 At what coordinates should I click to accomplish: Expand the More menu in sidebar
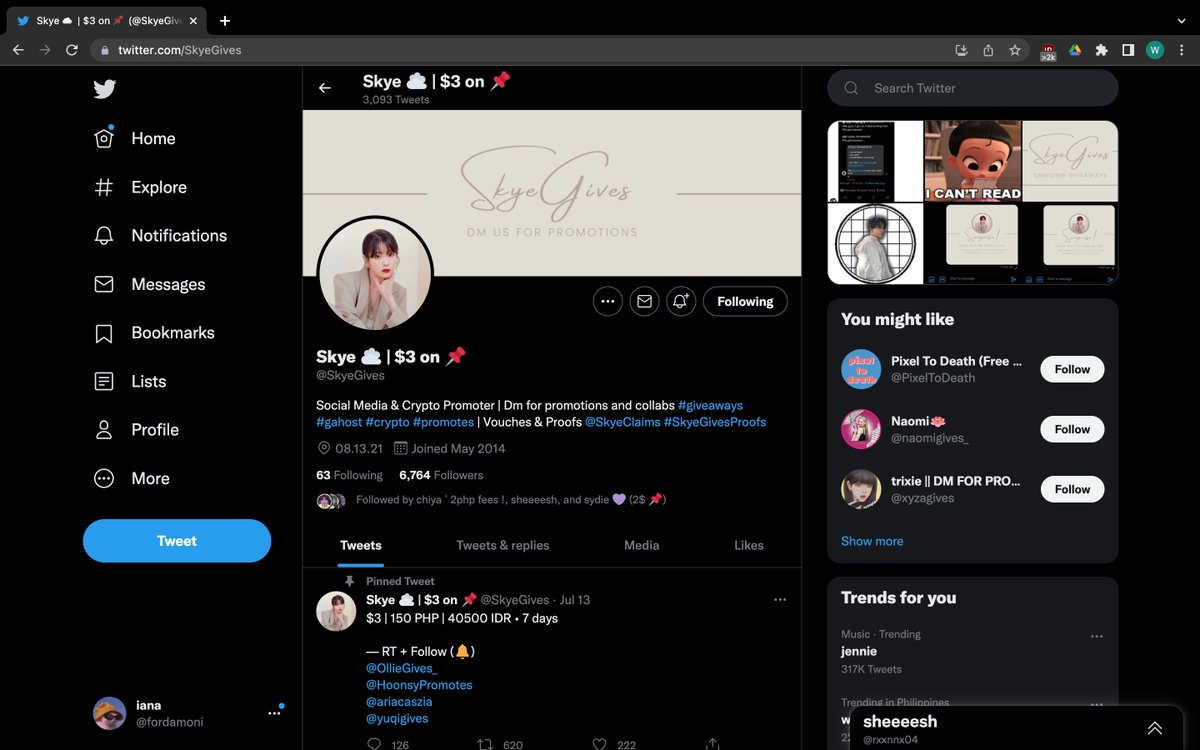(132, 478)
